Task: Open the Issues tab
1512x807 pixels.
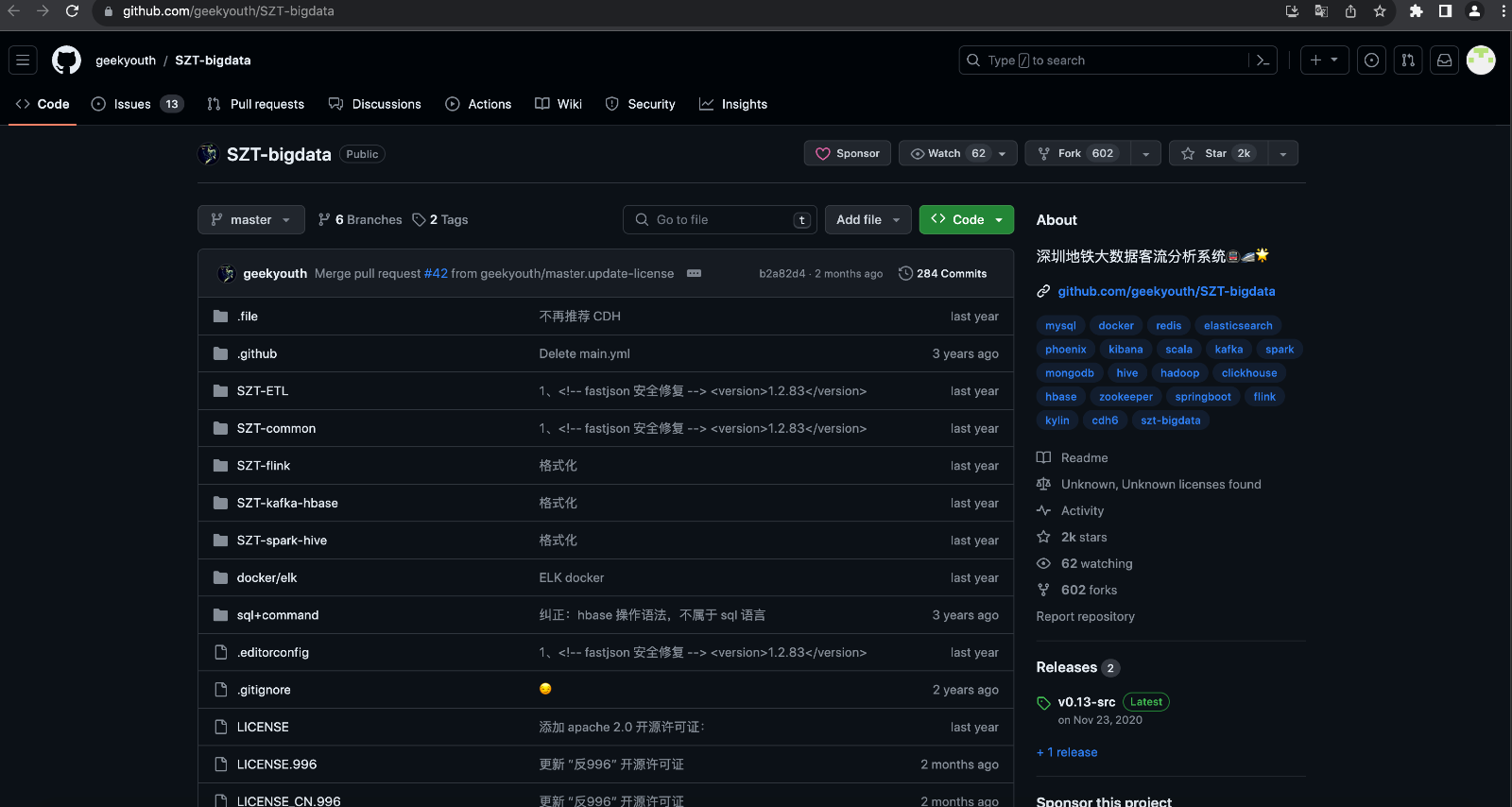Action: click(136, 104)
